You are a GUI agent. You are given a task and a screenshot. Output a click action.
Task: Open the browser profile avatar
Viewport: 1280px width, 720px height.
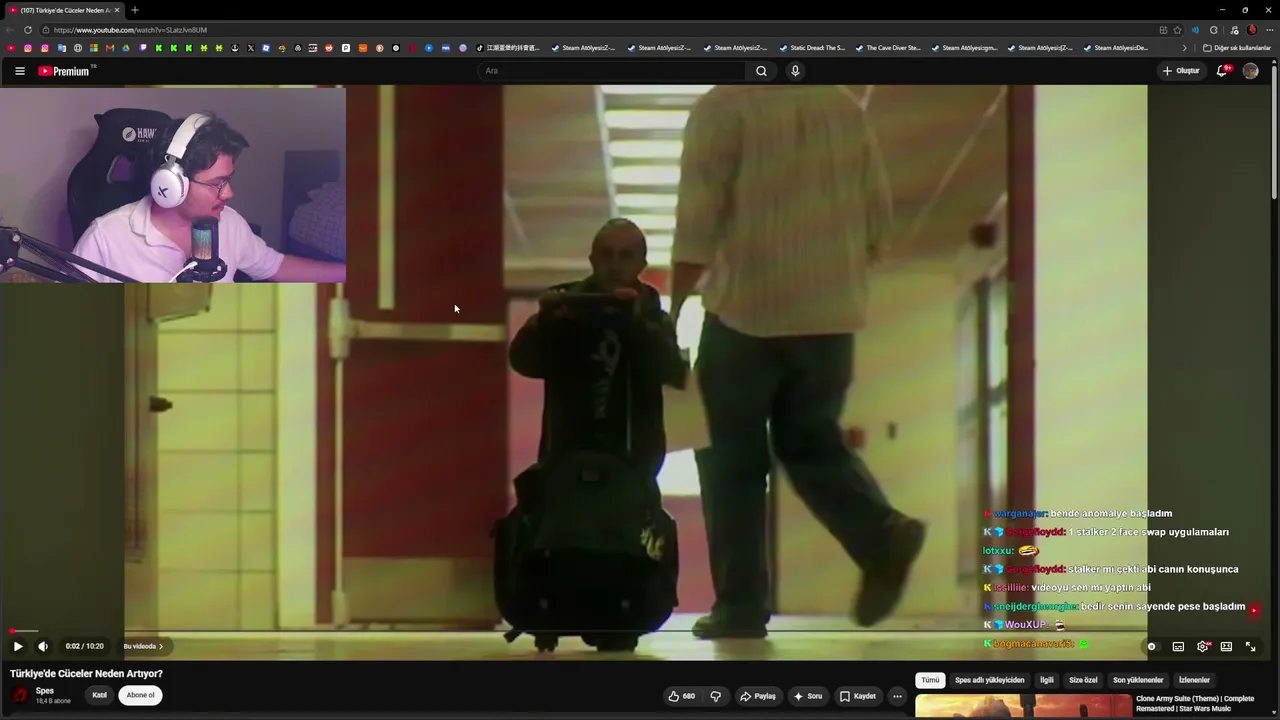(1252, 30)
